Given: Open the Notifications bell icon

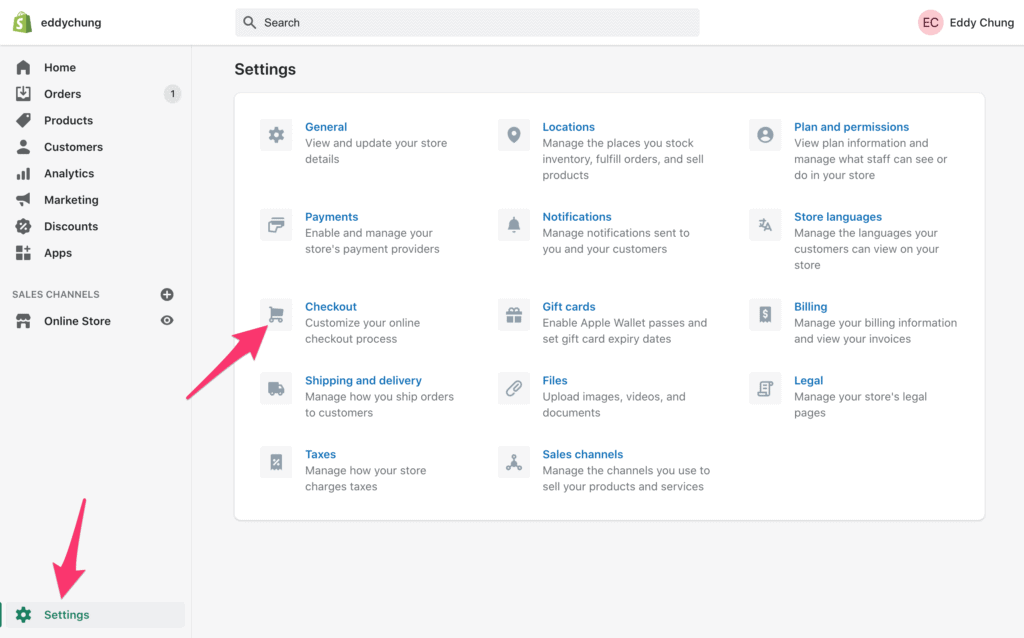Looking at the screenshot, I should click(513, 224).
